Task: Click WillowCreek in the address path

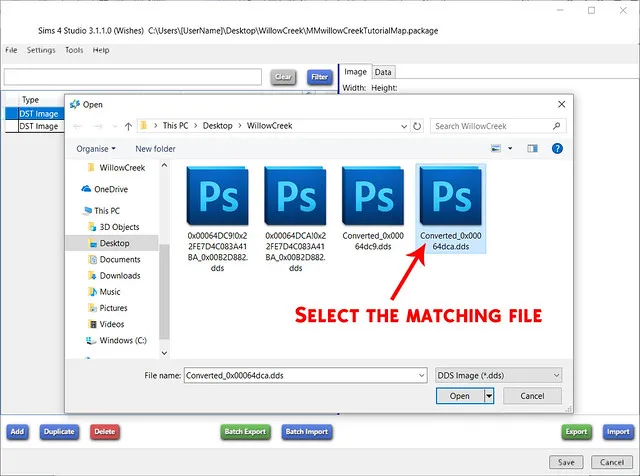Action: (269, 126)
